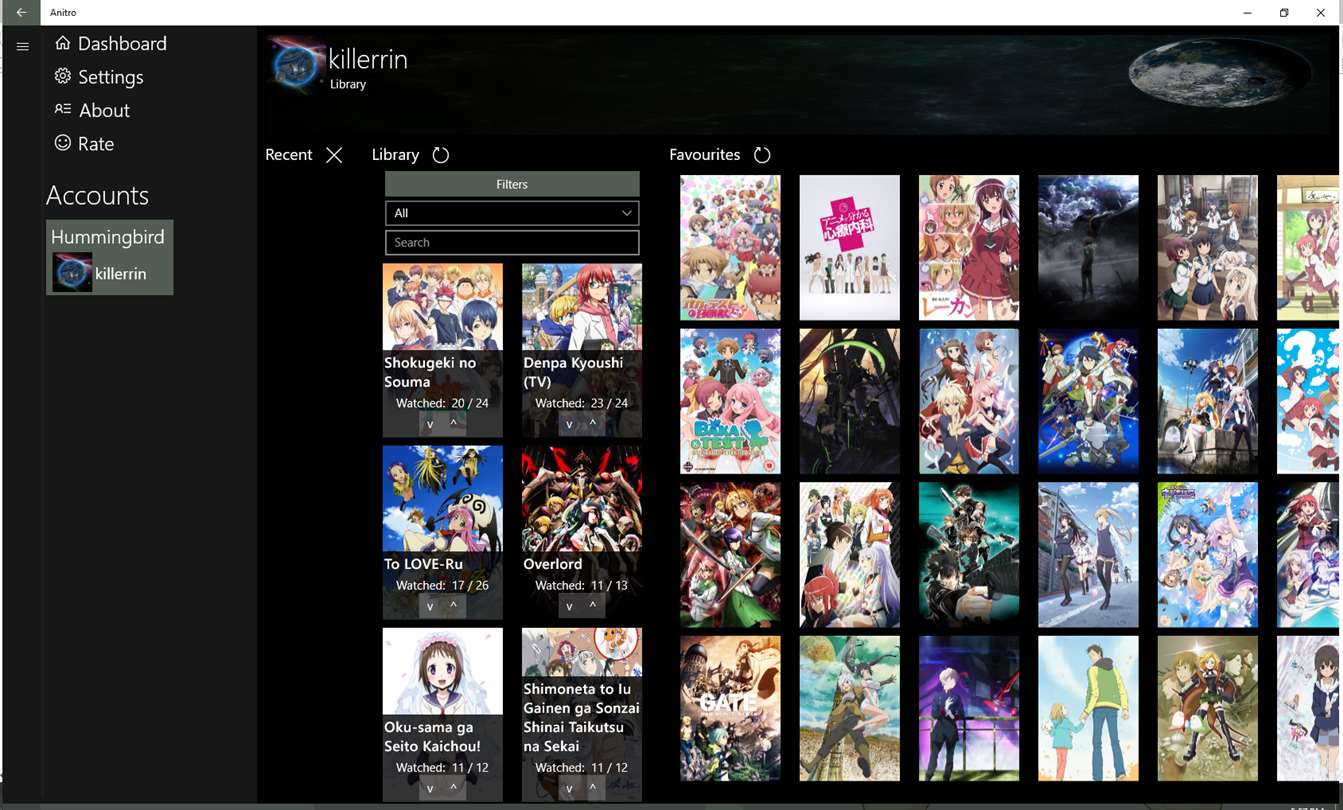
Task: Decrease watched episodes for To LOVE-Ru
Action: [x=430, y=606]
